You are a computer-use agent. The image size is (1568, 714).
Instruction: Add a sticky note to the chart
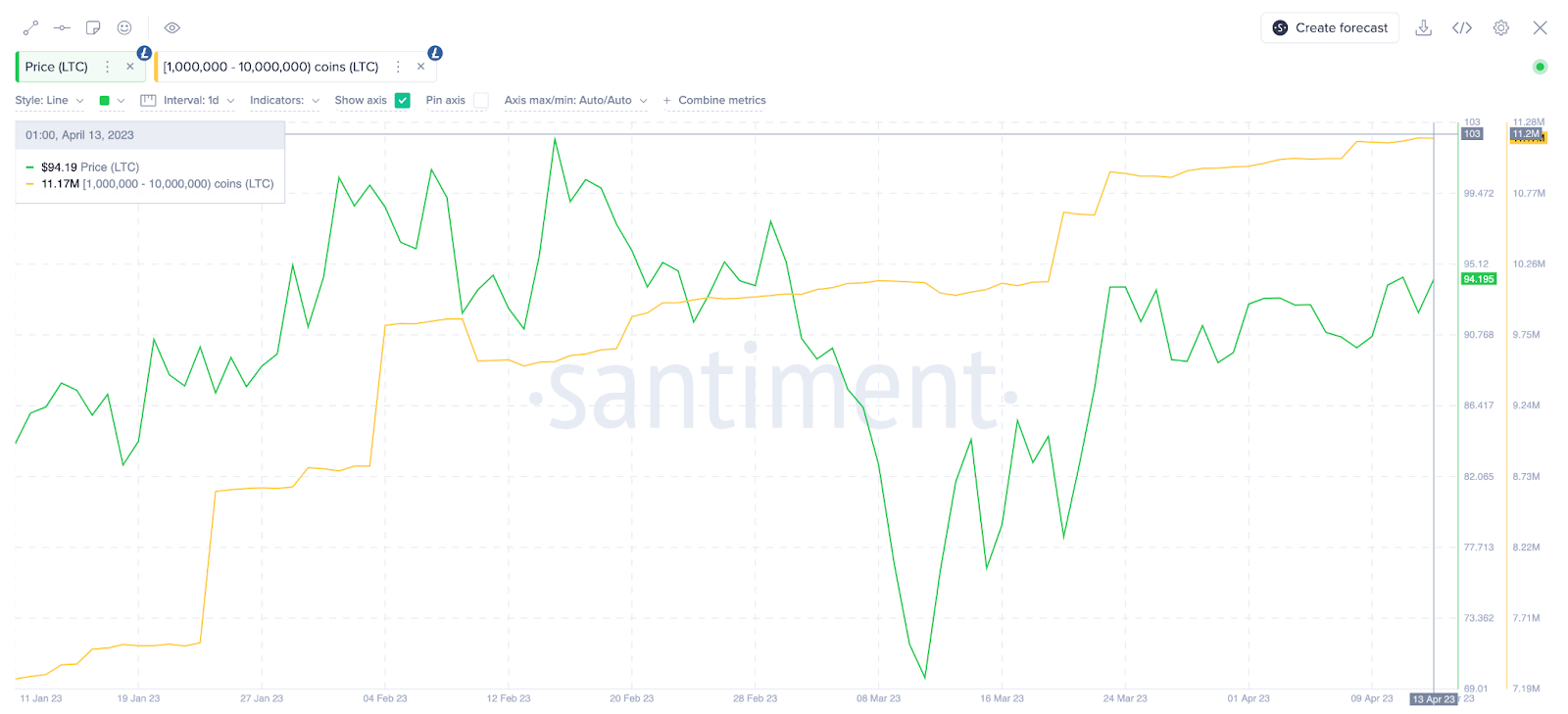(93, 28)
